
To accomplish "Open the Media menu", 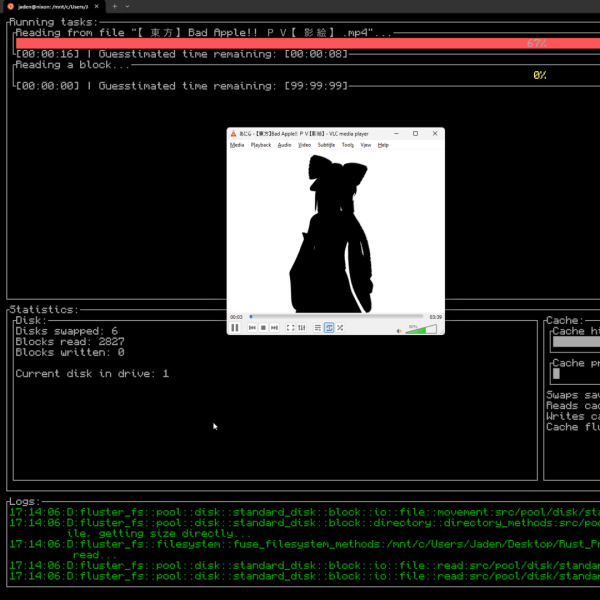I will [237, 145].
